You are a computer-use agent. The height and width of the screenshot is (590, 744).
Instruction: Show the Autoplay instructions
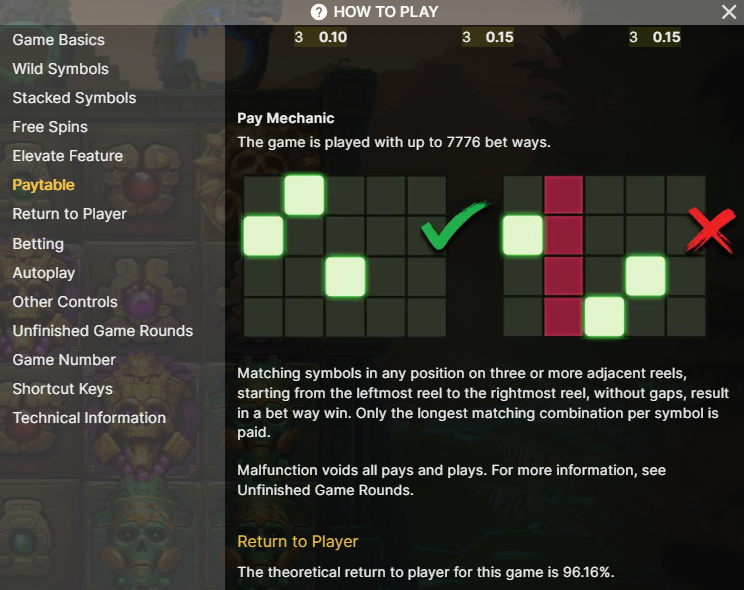[x=43, y=273]
